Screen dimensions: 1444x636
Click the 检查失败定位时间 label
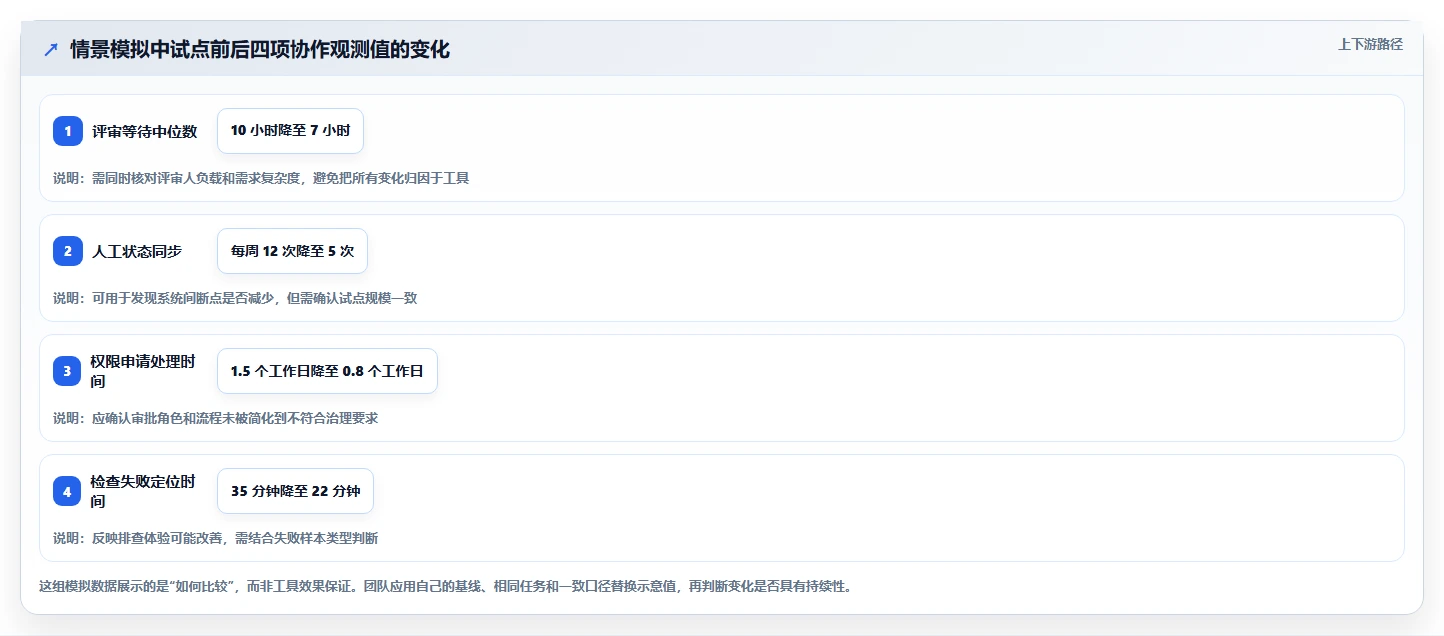(144, 491)
